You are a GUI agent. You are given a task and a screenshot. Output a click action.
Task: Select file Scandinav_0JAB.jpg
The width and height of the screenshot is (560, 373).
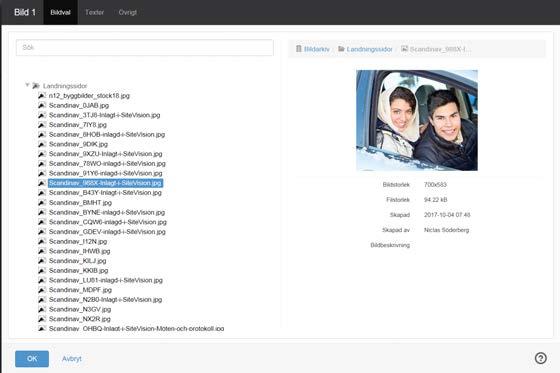point(79,105)
